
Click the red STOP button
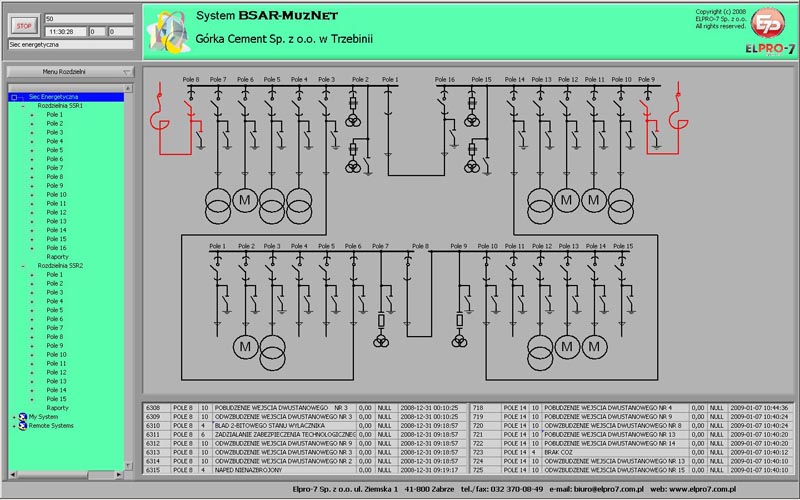click(24, 26)
